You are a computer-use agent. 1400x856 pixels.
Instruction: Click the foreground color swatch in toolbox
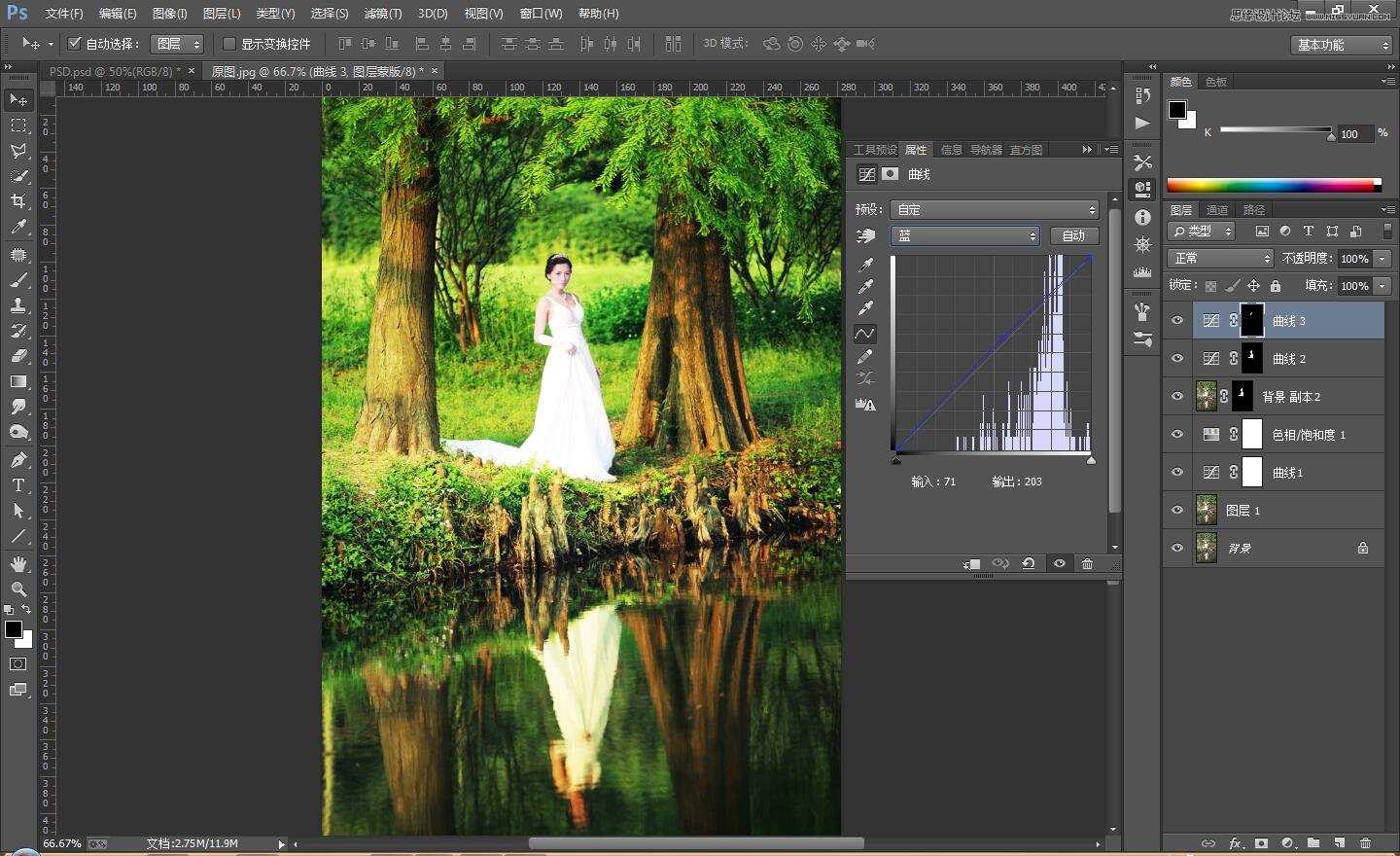[14, 629]
